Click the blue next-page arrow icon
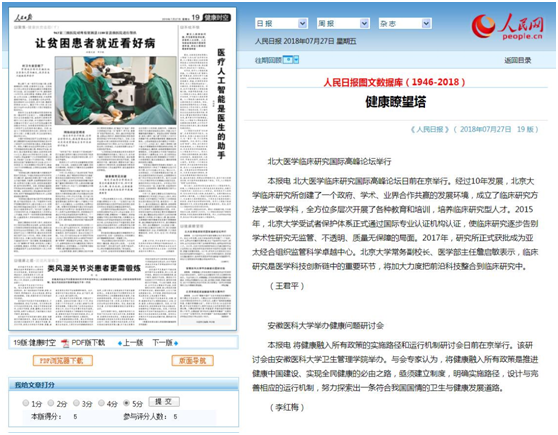The height and width of the screenshot is (435, 558). (176, 344)
